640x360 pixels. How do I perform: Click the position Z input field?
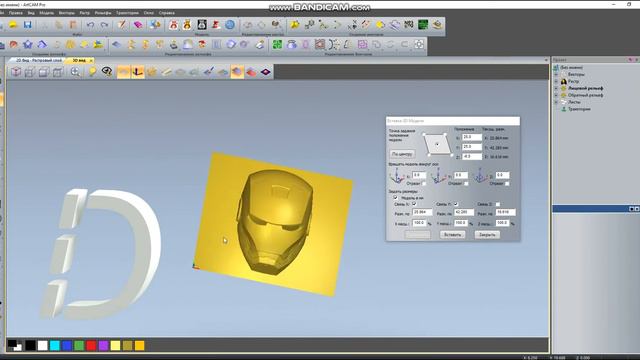pyautogui.click(x=472, y=156)
